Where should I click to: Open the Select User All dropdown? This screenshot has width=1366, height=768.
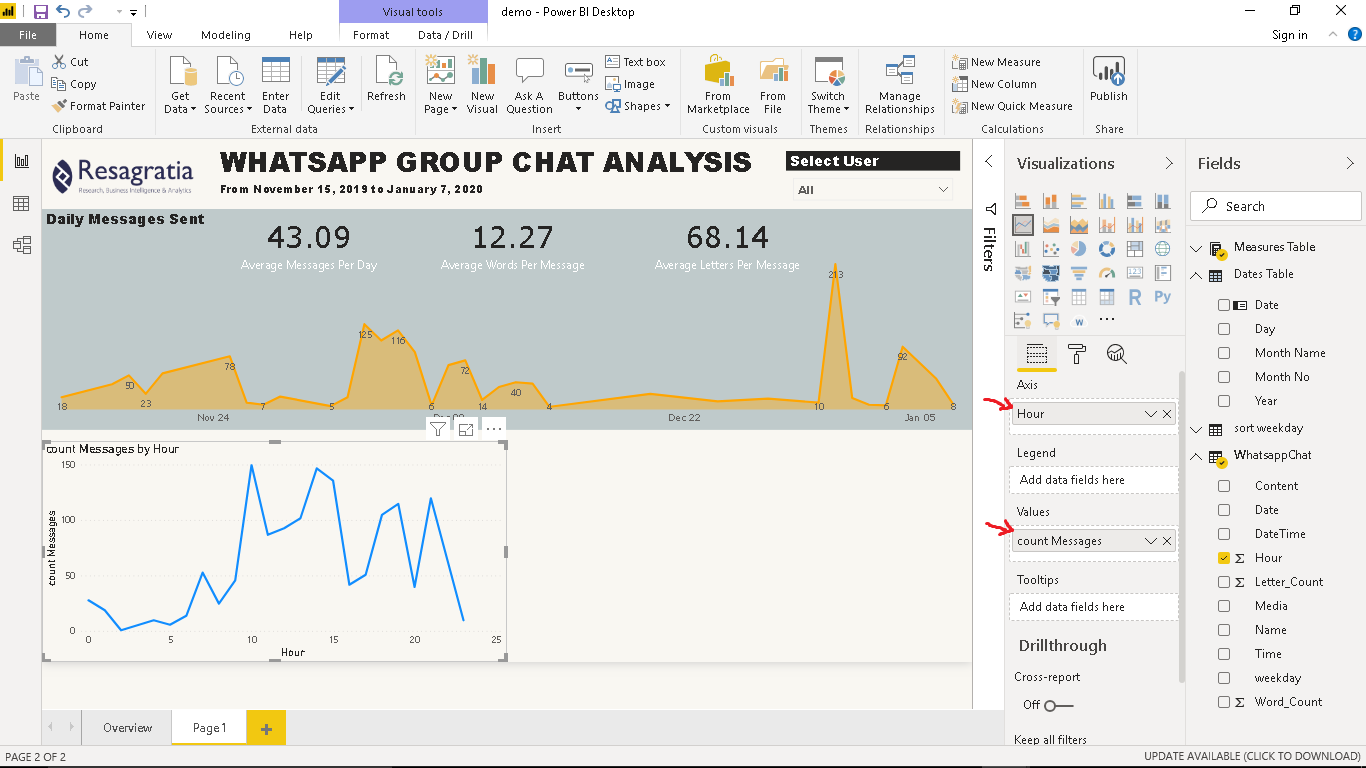click(x=941, y=189)
